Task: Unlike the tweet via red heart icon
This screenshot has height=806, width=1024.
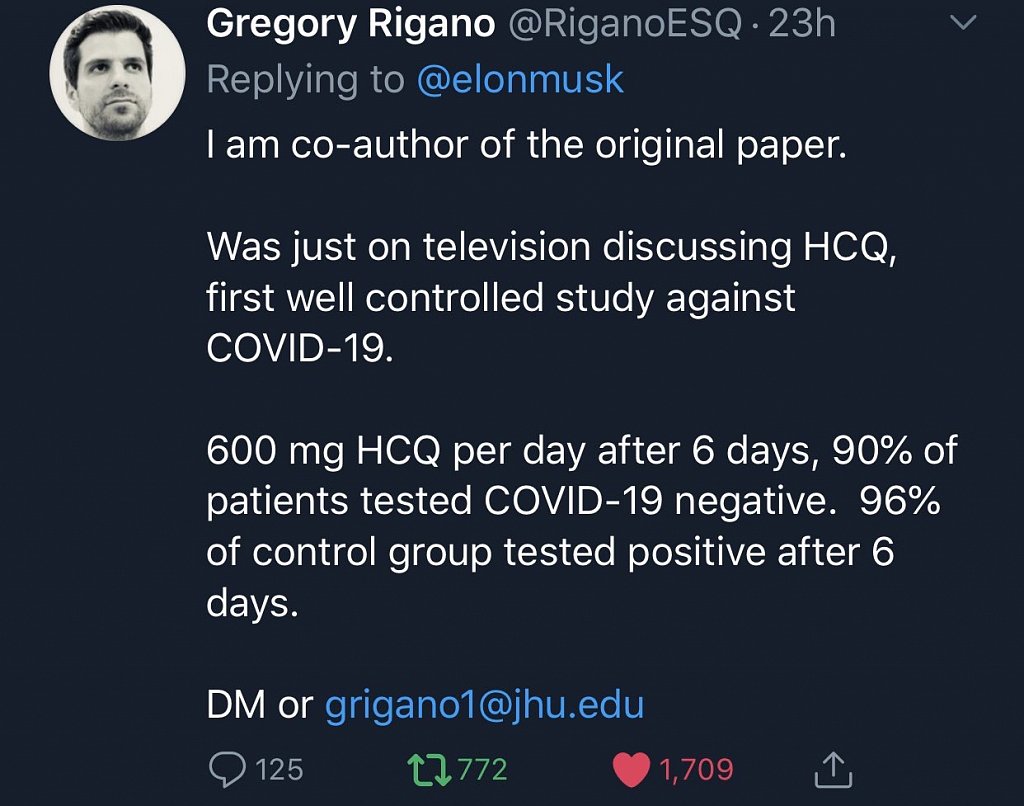Action: [x=631, y=769]
